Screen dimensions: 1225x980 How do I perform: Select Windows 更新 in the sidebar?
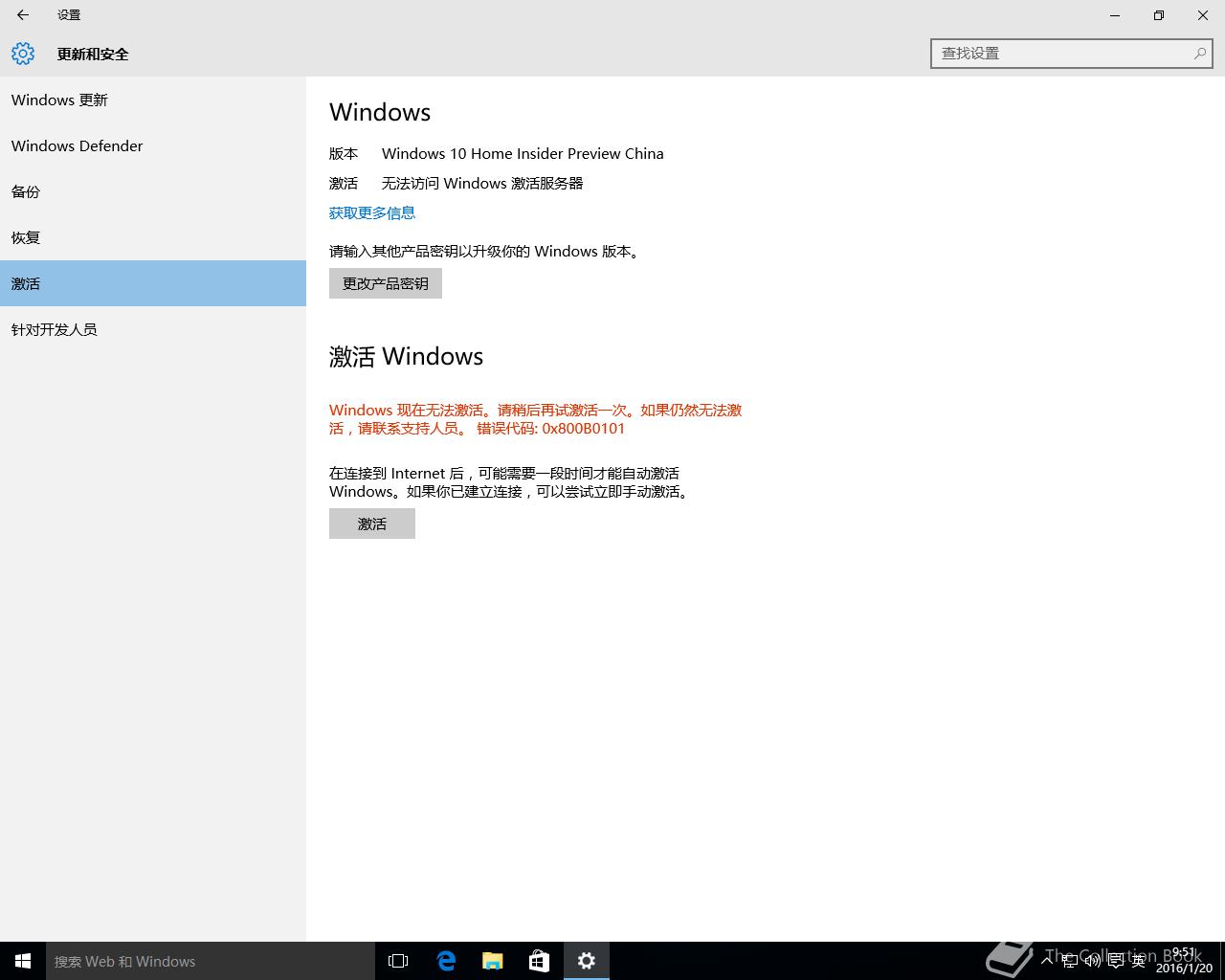tap(153, 100)
